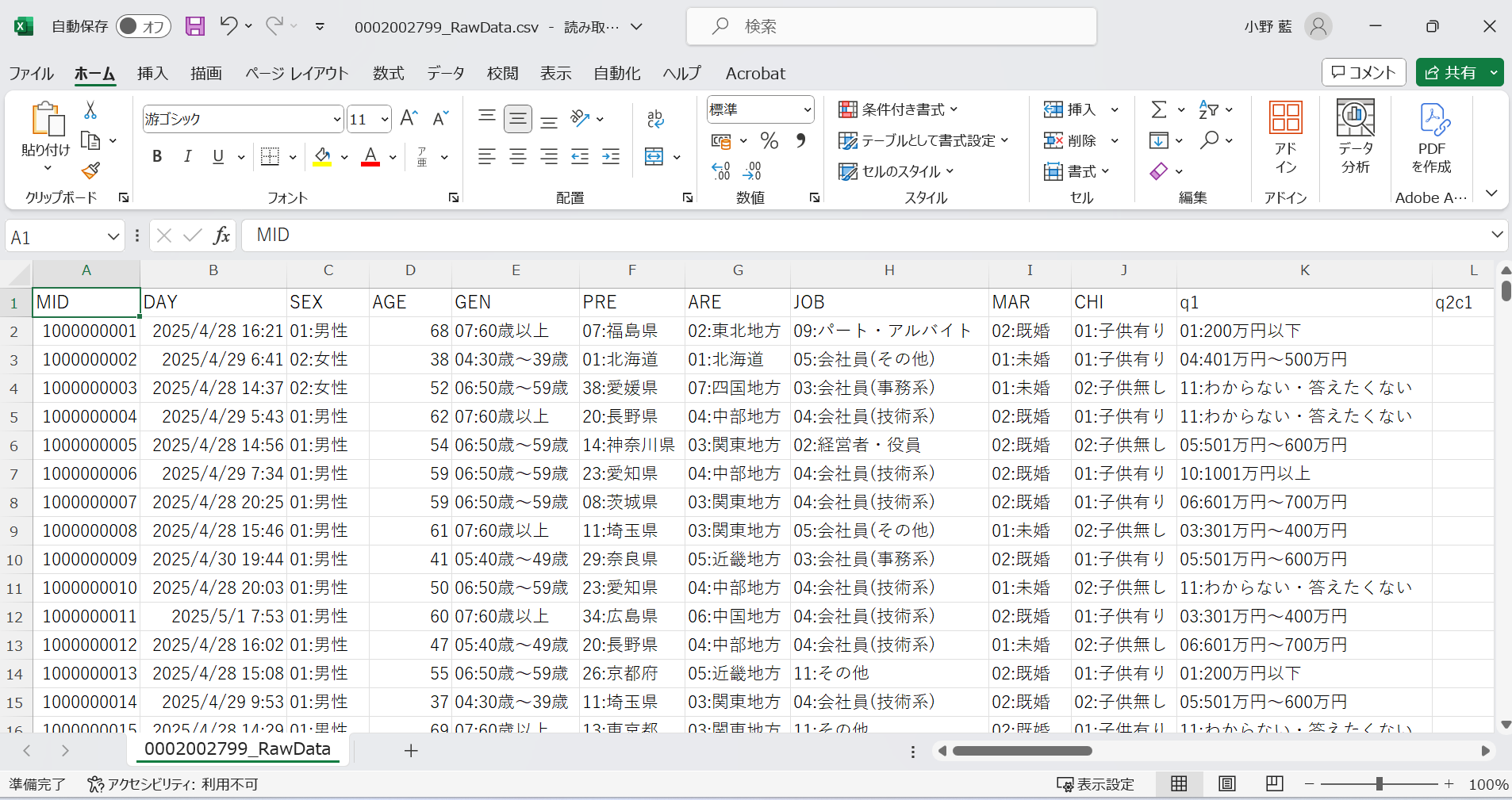The width and height of the screenshot is (1512, 800).
Task: Toggle Bold formatting
Action: [157, 156]
